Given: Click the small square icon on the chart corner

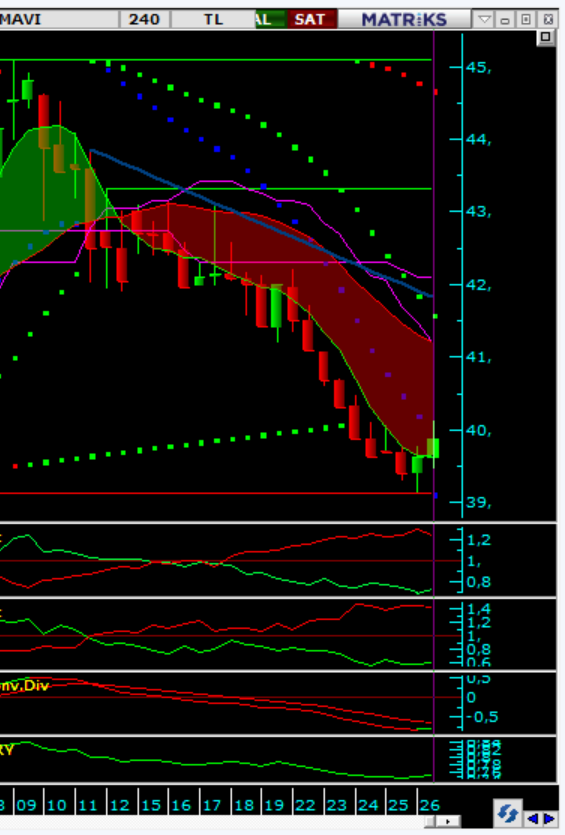Looking at the screenshot, I should tap(546, 37).
